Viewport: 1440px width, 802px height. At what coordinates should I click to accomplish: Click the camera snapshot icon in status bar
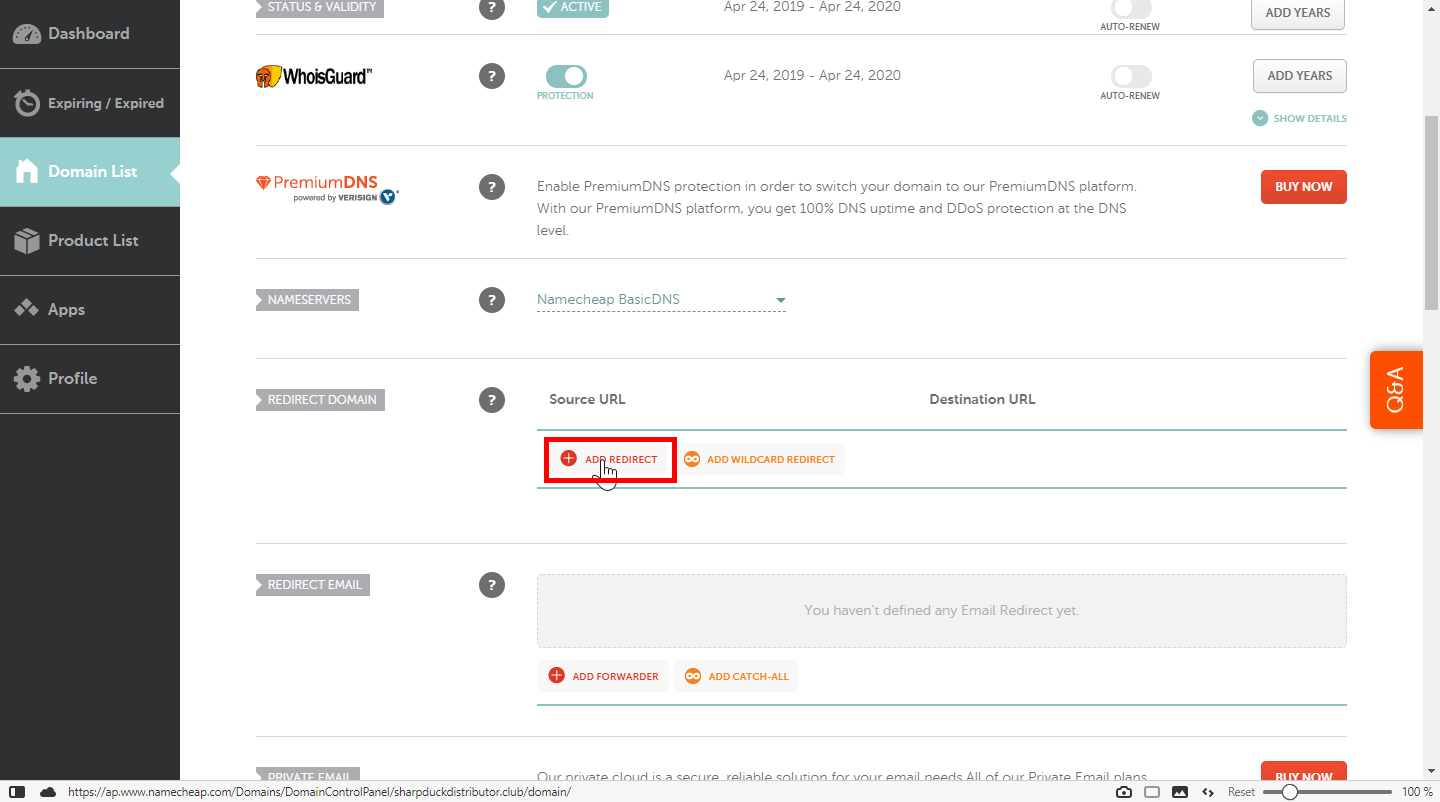(x=1124, y=792)
